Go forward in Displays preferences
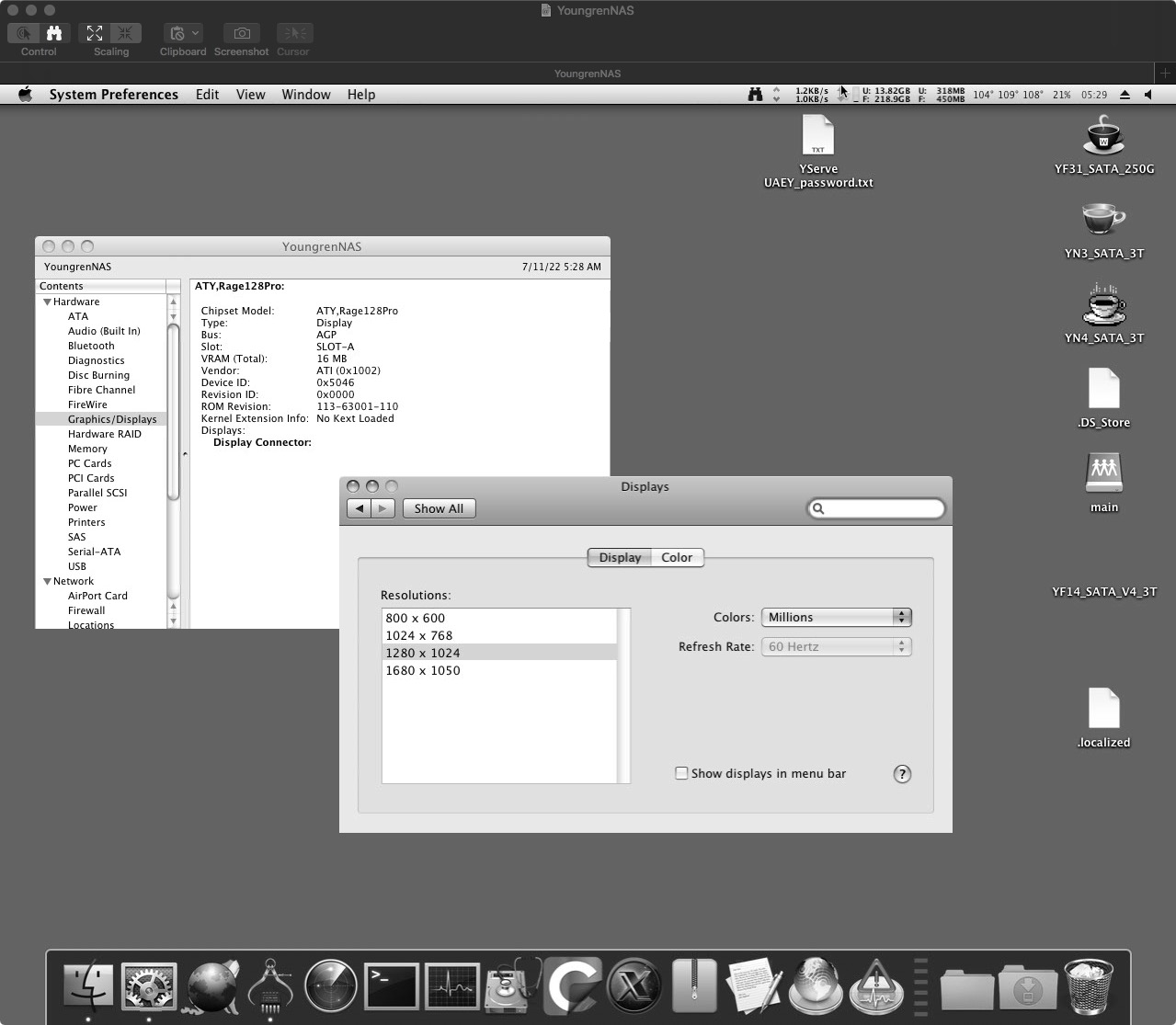 [383, 508]
